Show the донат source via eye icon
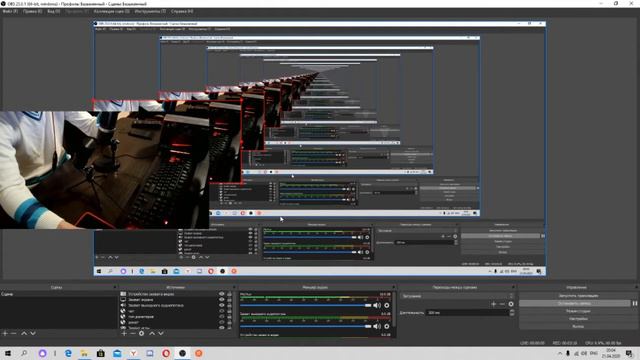This screenshot has height=360, width=640. 222,322
